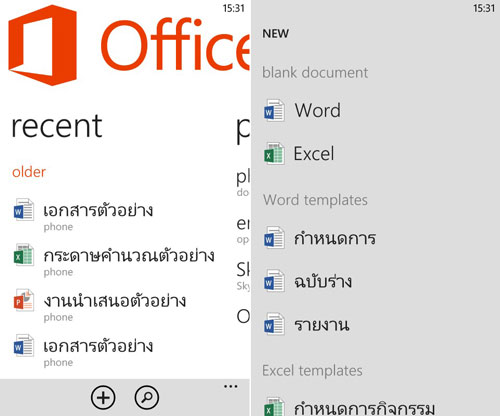Click the Word icon under blank document
Viewport: 500px width, 416px height.
click(x=274, y=110)
